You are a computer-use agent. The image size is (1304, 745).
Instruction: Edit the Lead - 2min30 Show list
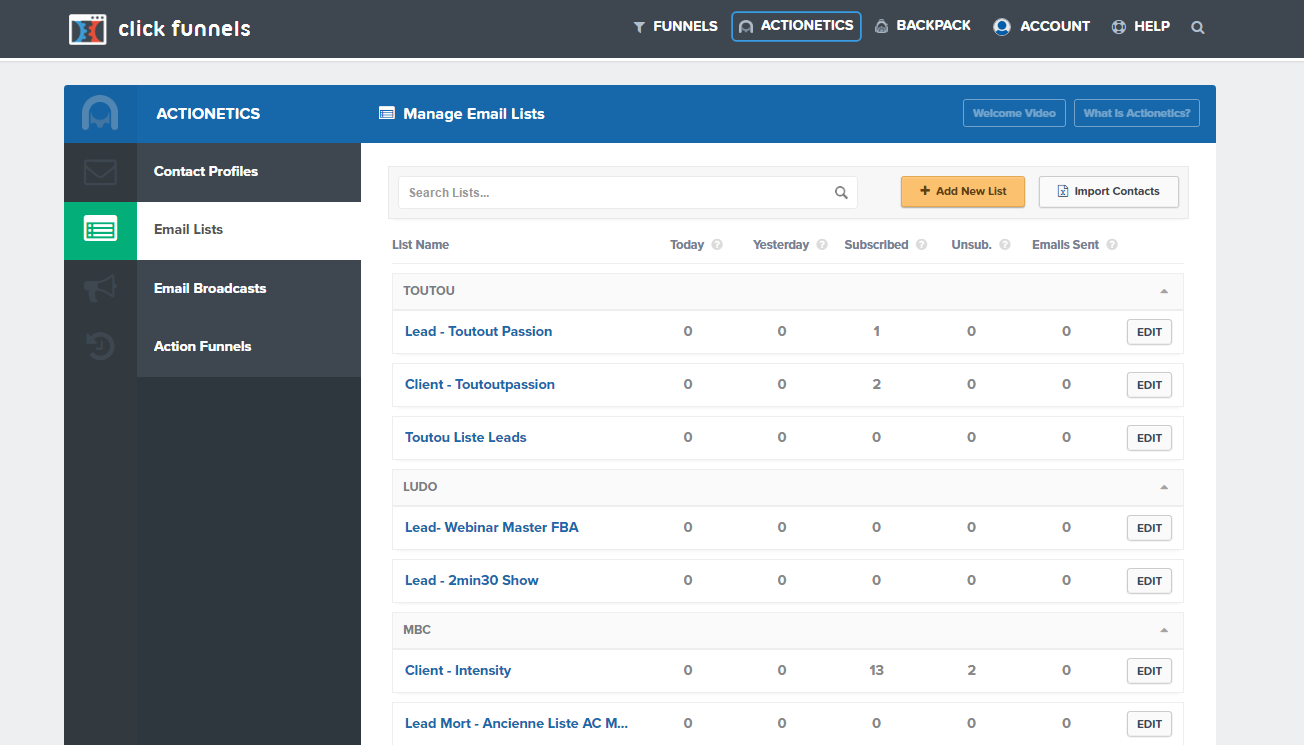tap(1149, 581)
